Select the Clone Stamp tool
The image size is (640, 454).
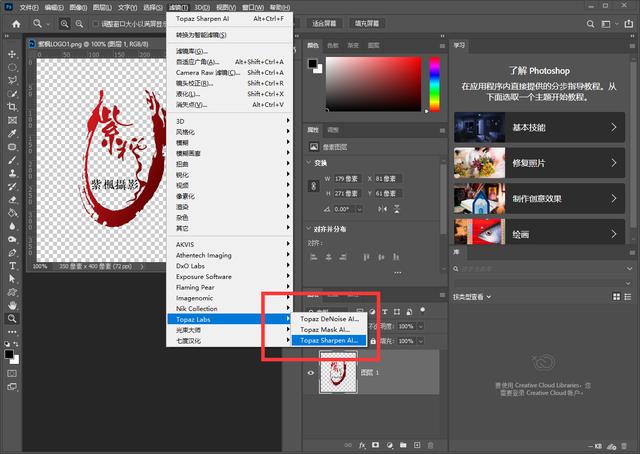[x=12, y=173]
